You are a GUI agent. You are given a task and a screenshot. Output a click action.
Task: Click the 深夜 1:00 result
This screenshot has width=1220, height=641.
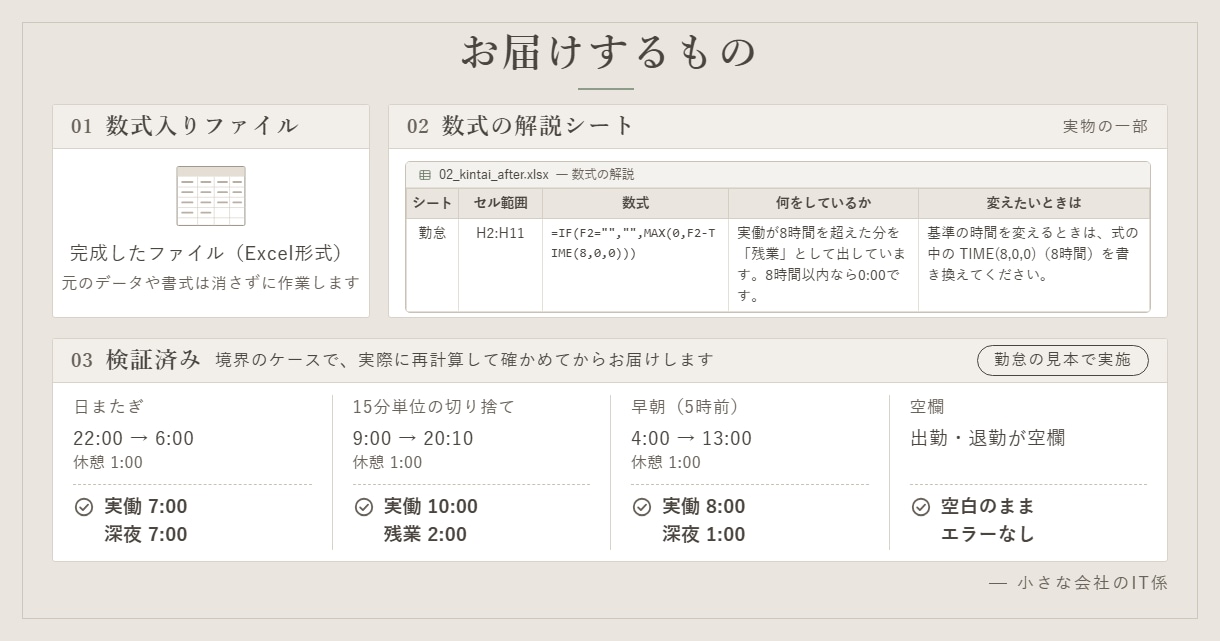[x=704, y=534]
